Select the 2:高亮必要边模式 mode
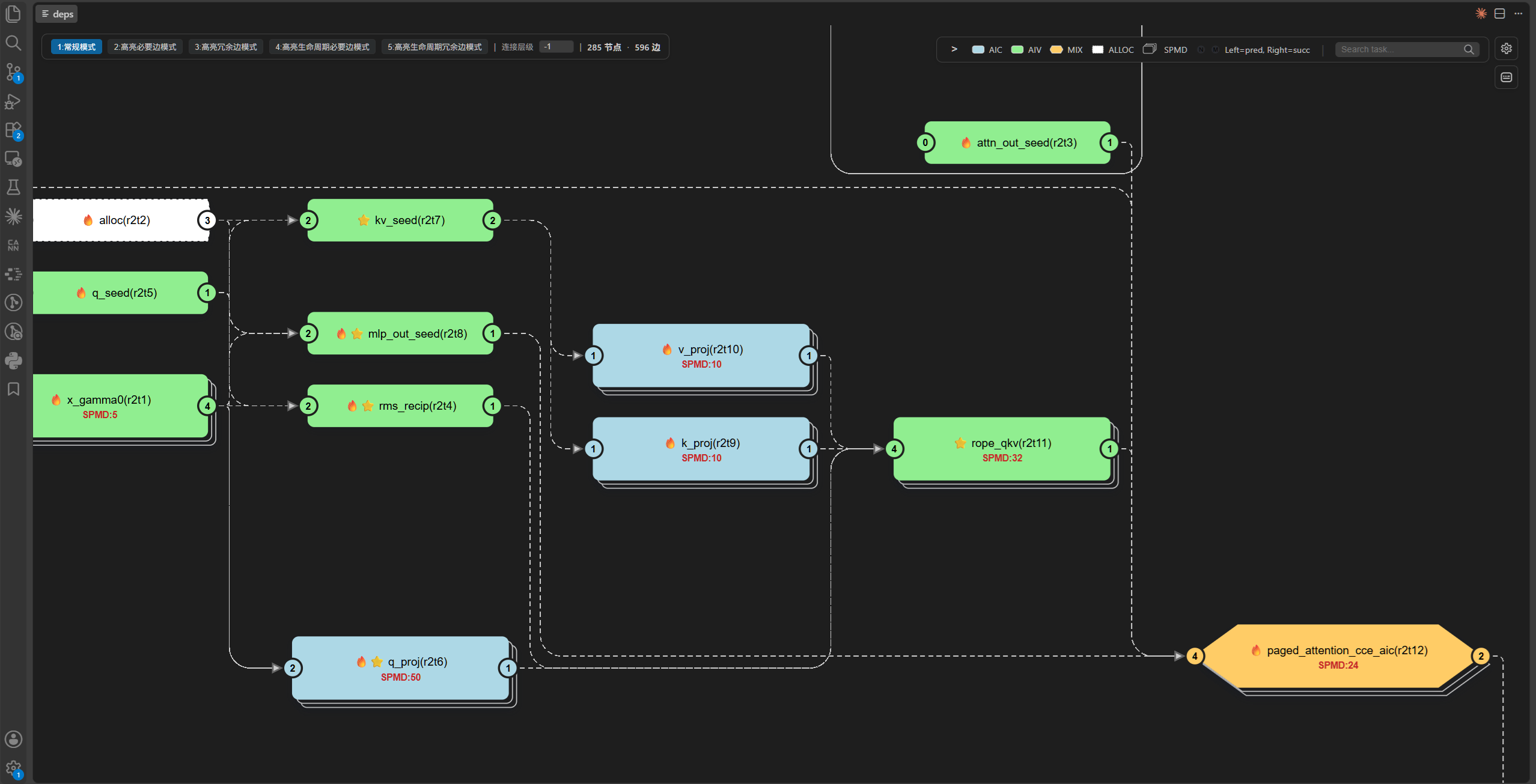 (145, 47)
